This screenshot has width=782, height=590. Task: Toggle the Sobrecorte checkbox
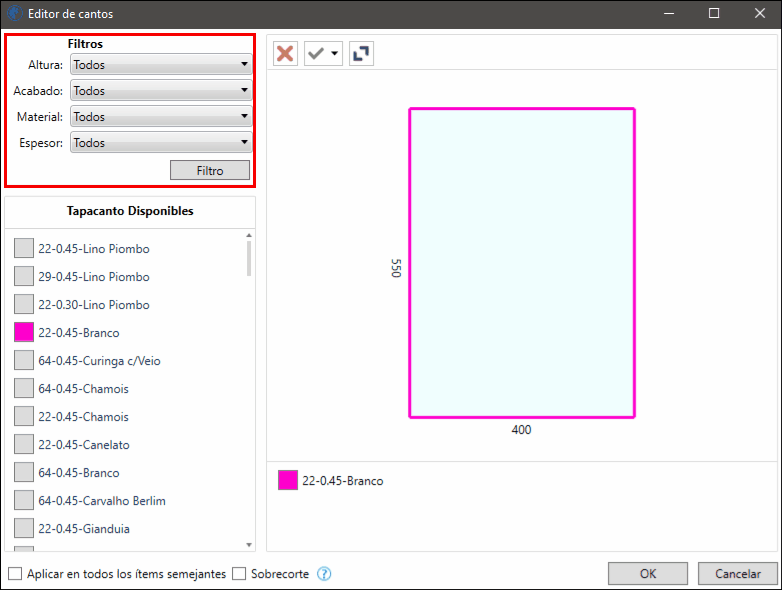pyautogui.click(x=239, y=574)
